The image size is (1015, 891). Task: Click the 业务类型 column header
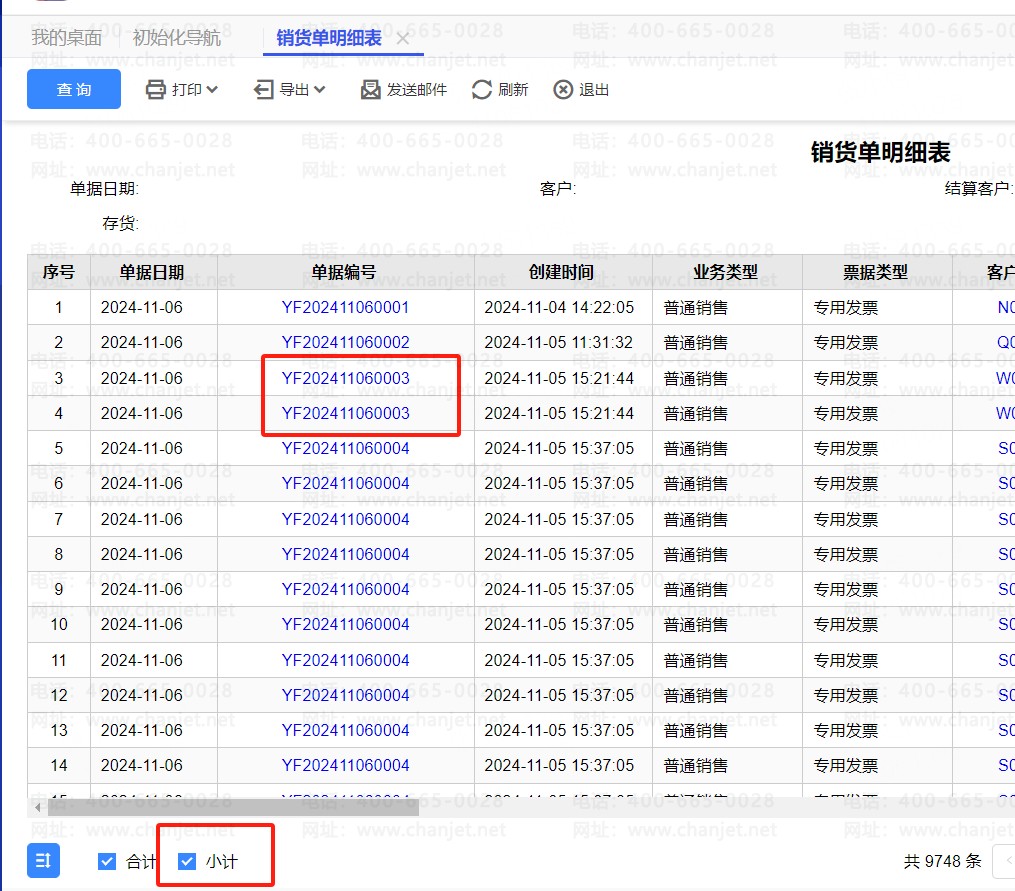pyautogui.click(x=727, y=272)
